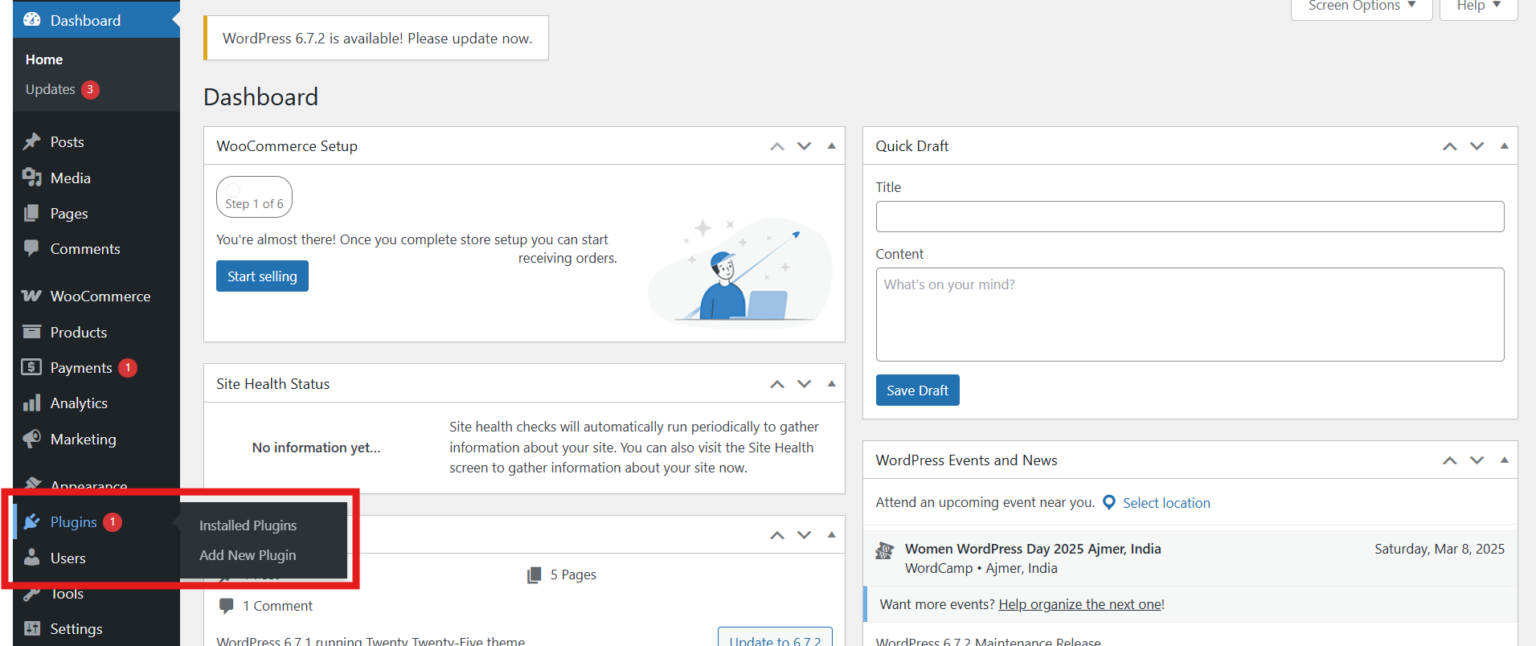Screen dimensions: 1536x646
Task: Select Add New Plugin menu item
Action: [x=247, y=555]
